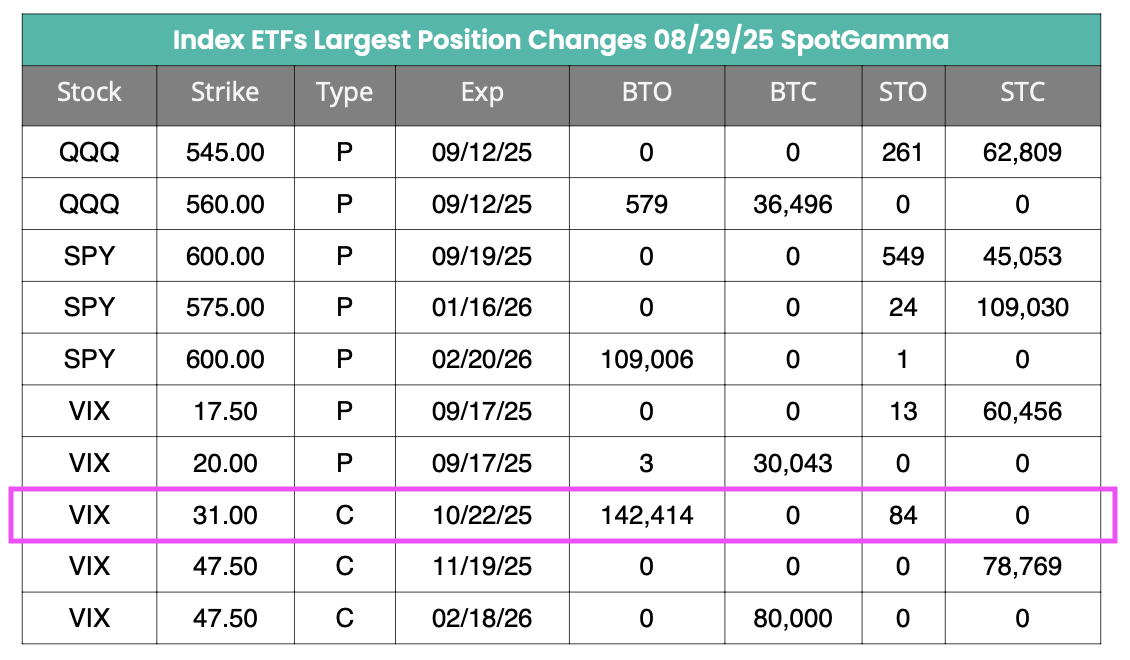
Task: Select the STO column header
Action: click(903, 93)
